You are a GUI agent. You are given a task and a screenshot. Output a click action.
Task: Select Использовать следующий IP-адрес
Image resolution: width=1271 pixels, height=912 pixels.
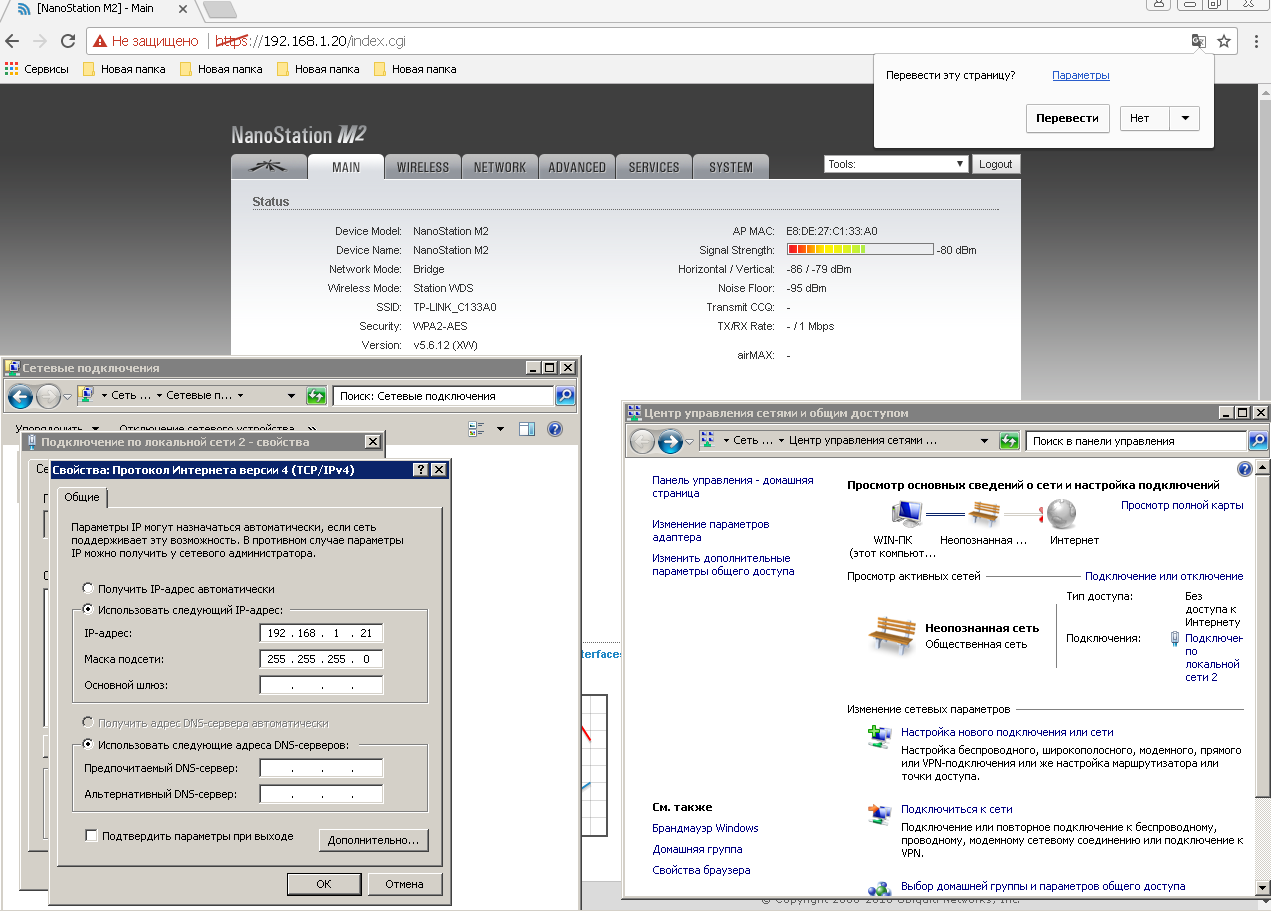(88, 609)
